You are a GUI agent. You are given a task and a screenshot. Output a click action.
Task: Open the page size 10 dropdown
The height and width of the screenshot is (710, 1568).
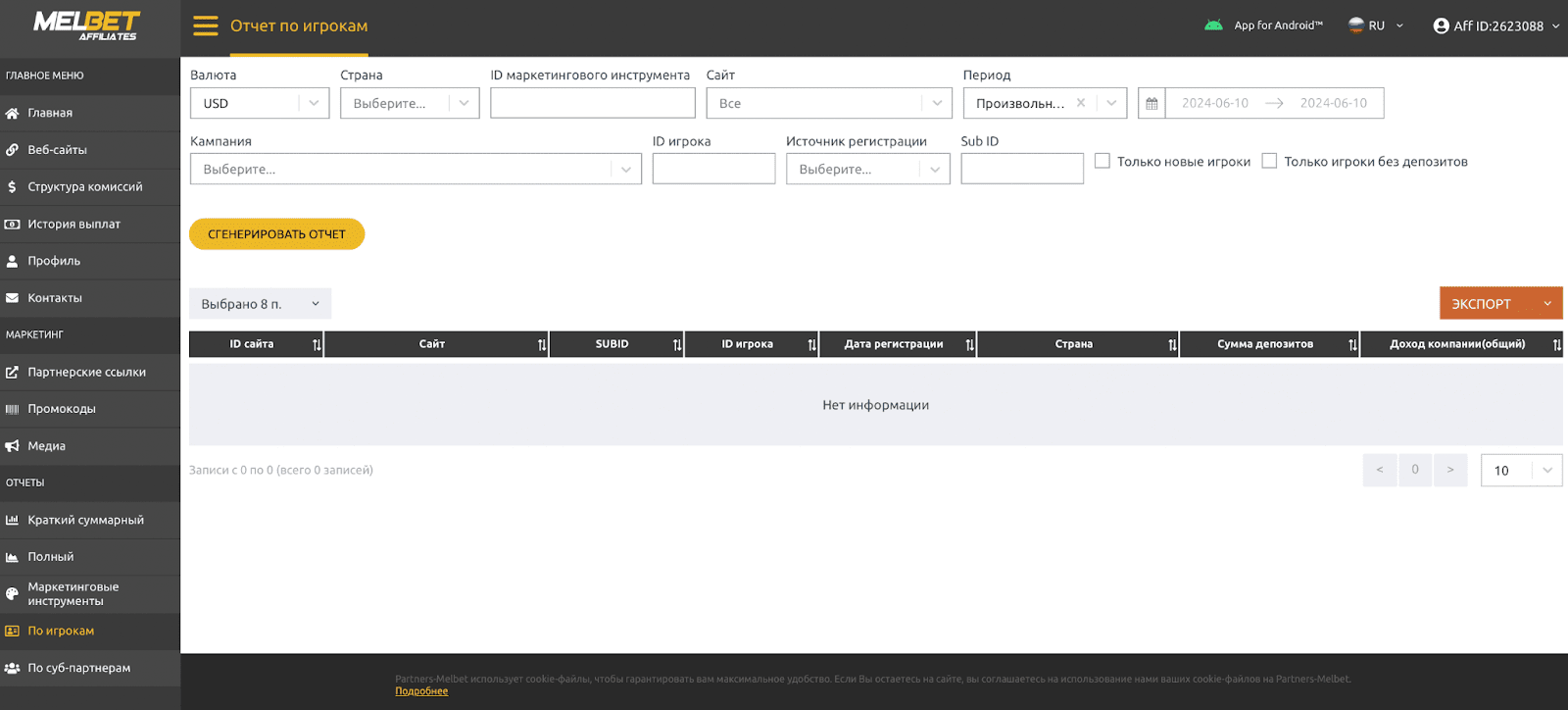pyautogui.click(x=1521, y=470)
